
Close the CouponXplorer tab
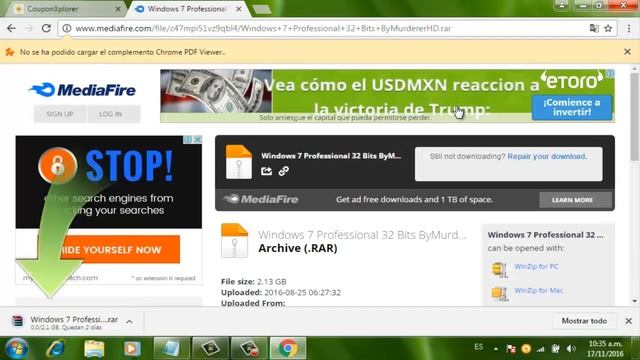point(118,9)
